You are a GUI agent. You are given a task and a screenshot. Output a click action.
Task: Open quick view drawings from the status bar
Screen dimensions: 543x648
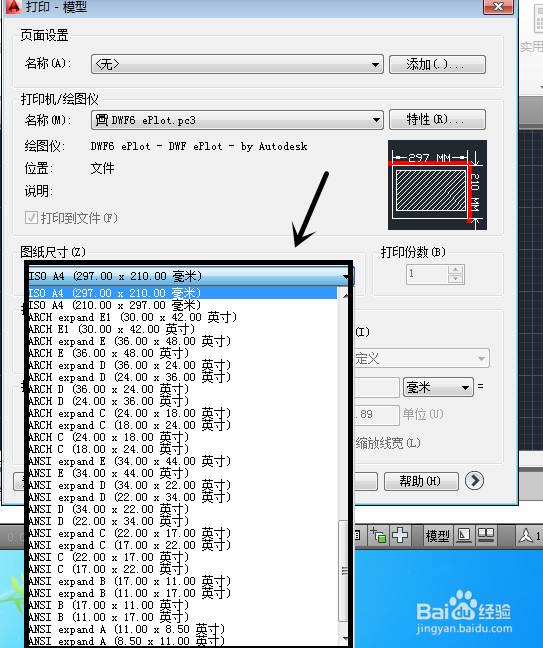coord(486,536)
